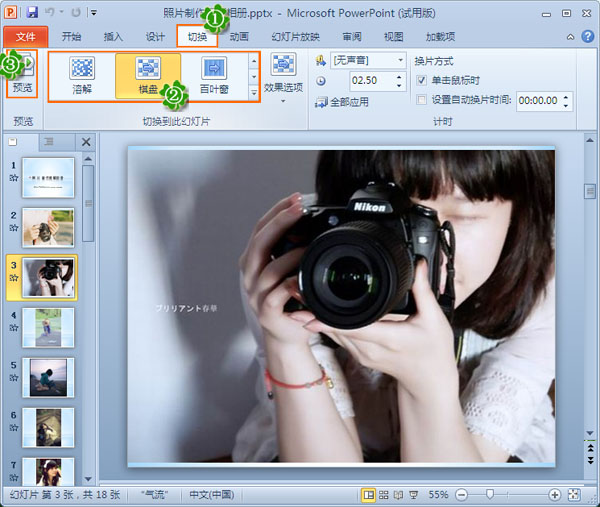Select the 棋盘 transition effect

click(x=148, y=75)
